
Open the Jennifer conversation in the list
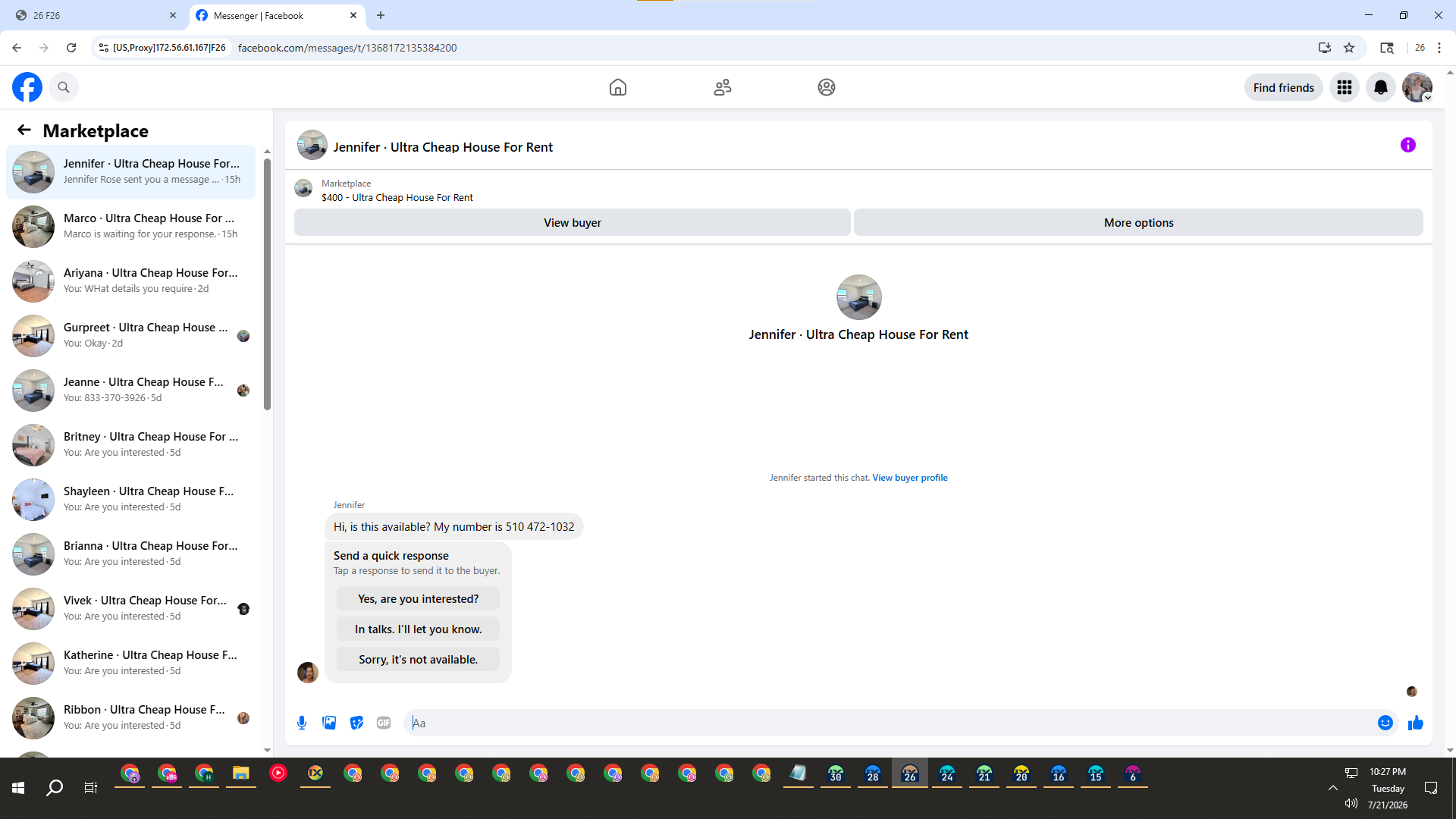(130, 172)
